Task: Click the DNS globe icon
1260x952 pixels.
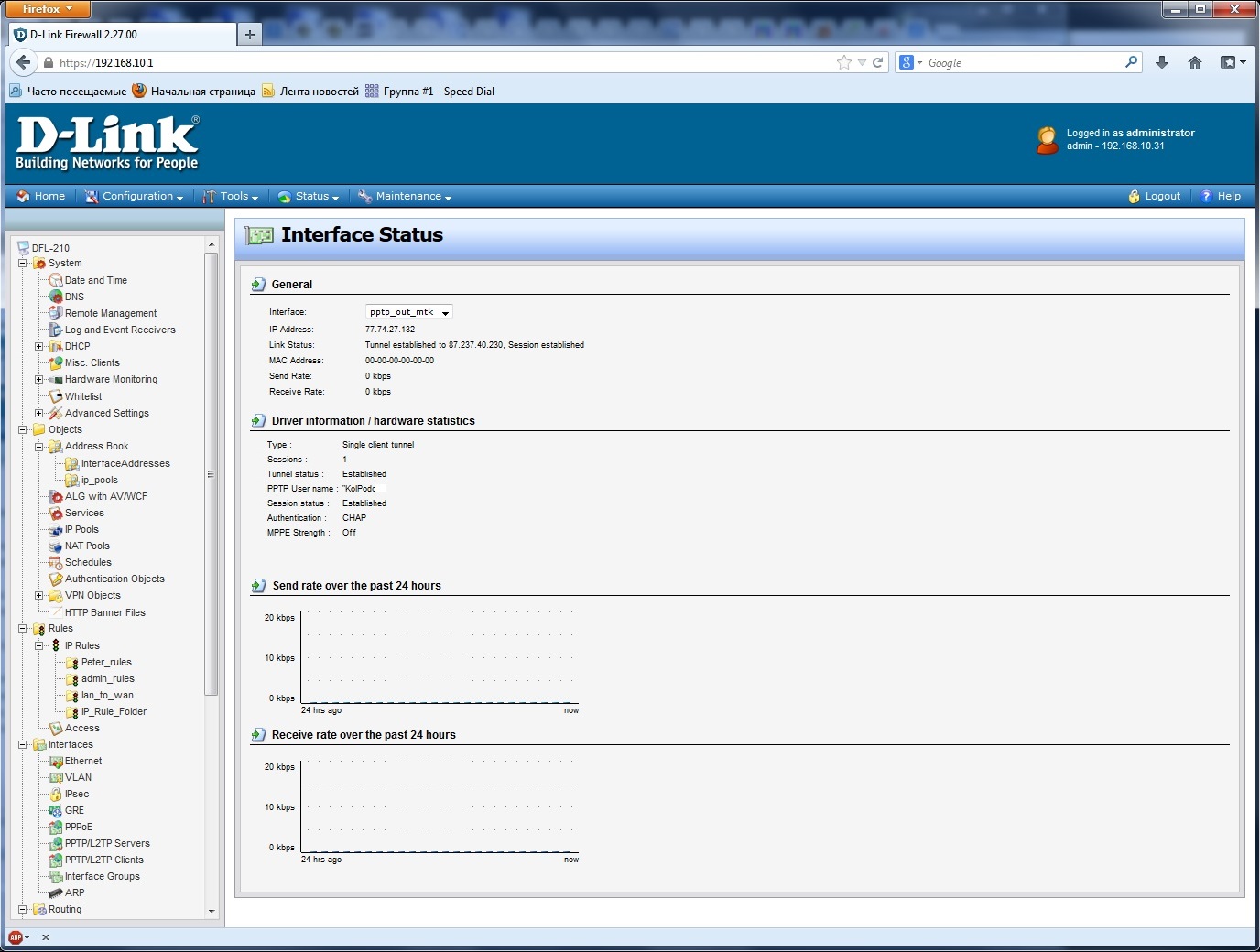Action: click(x=56, y=297)
